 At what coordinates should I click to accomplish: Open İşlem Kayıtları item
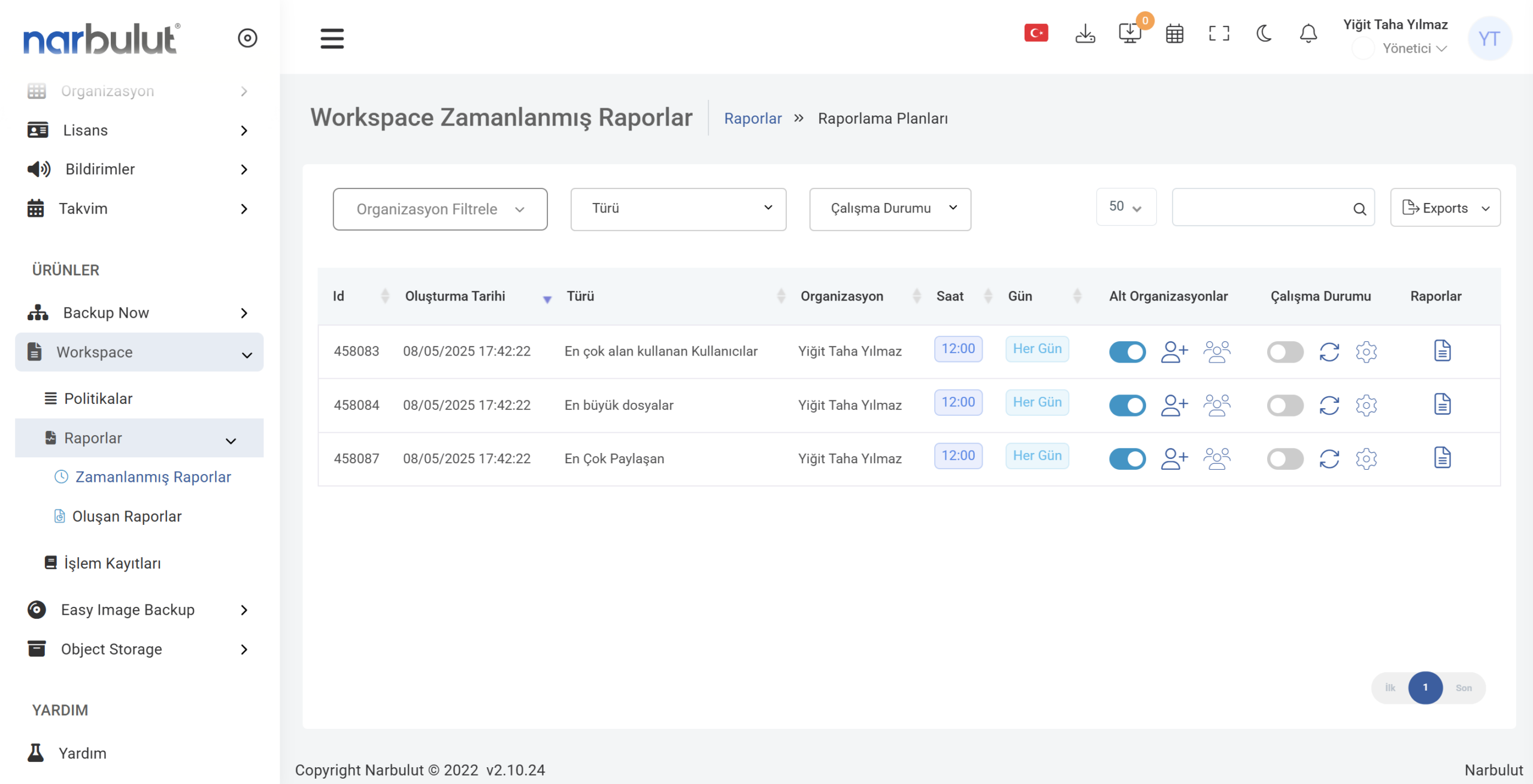pyautogui.click(x=103, y=563)
